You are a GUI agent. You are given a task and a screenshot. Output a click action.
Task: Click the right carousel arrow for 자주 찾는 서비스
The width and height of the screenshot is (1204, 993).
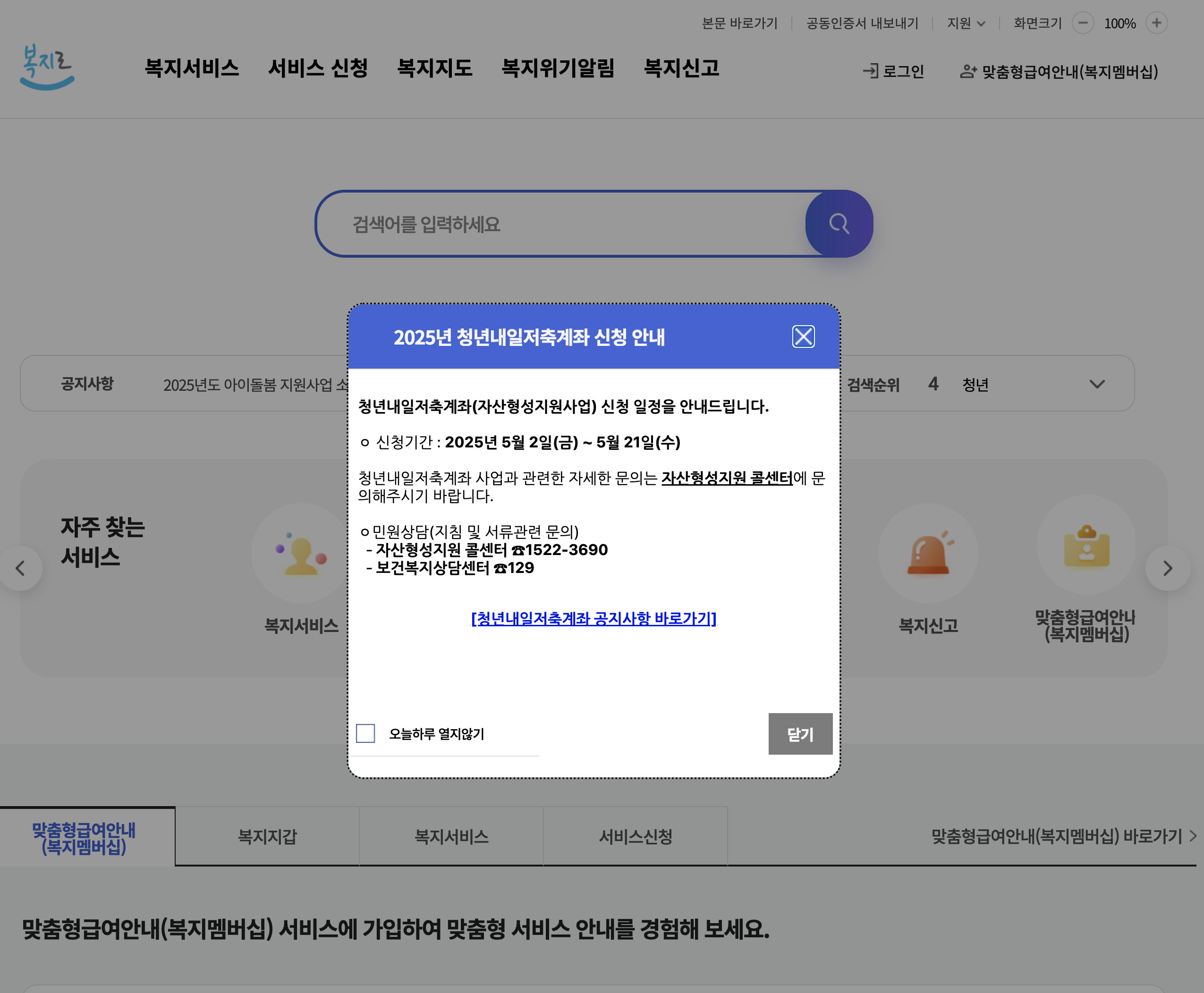pos(1167,568)
